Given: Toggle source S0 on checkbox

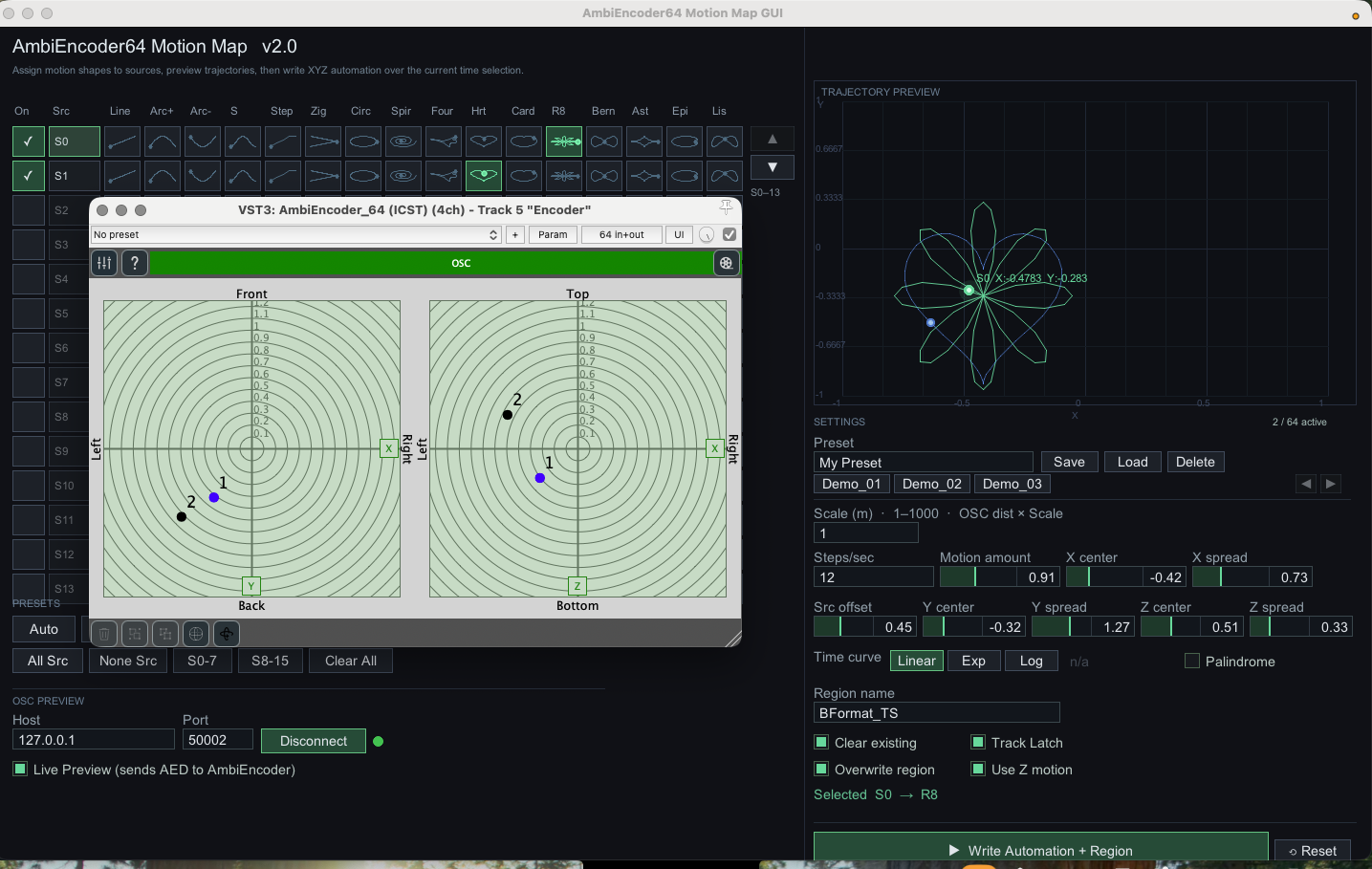Looking at the screenshot, I should coord(29,141).
